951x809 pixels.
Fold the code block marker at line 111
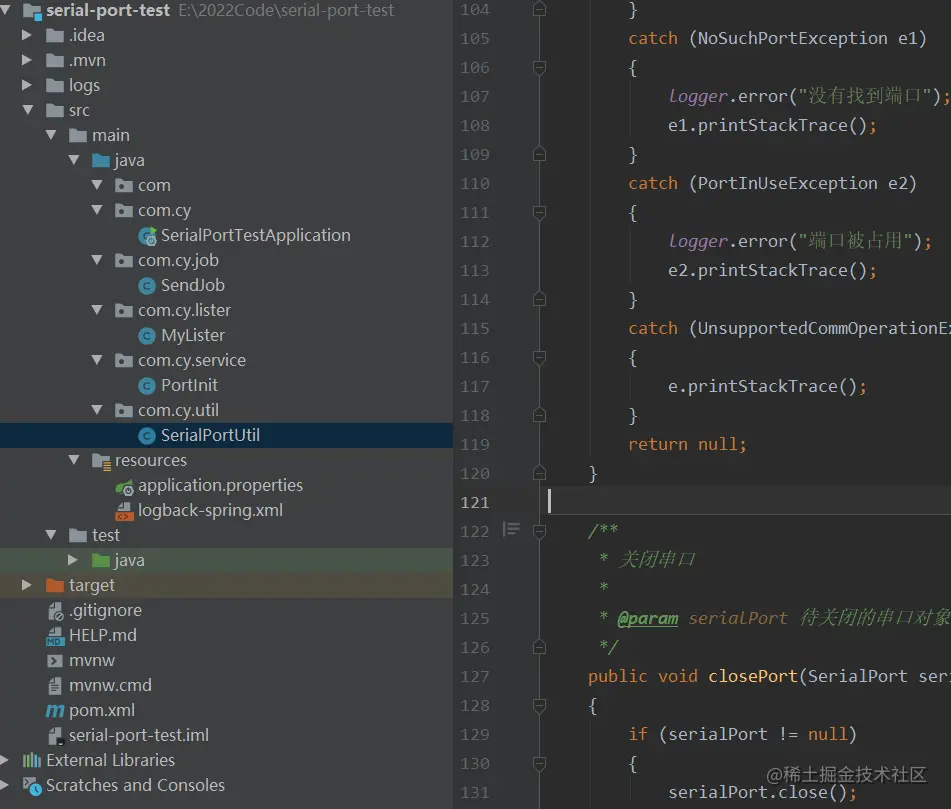click(539, 212)
